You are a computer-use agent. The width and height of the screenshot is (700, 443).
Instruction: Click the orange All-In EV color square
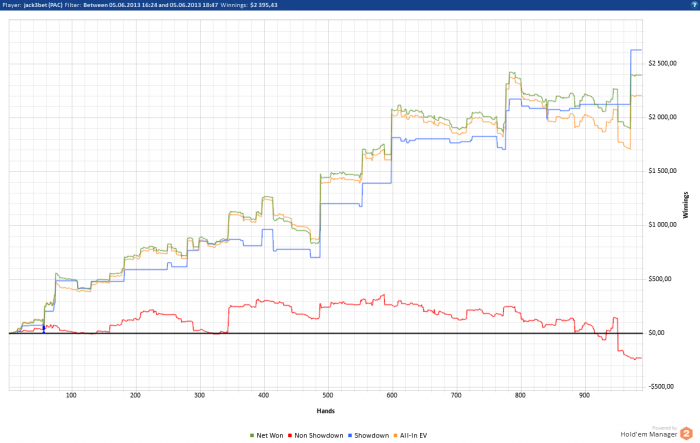click(x=396, y=435)
